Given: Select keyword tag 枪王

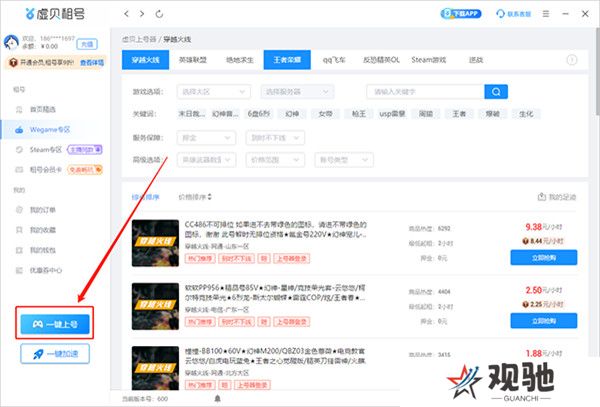Looking at the screenshot, I should coord(359,114).
